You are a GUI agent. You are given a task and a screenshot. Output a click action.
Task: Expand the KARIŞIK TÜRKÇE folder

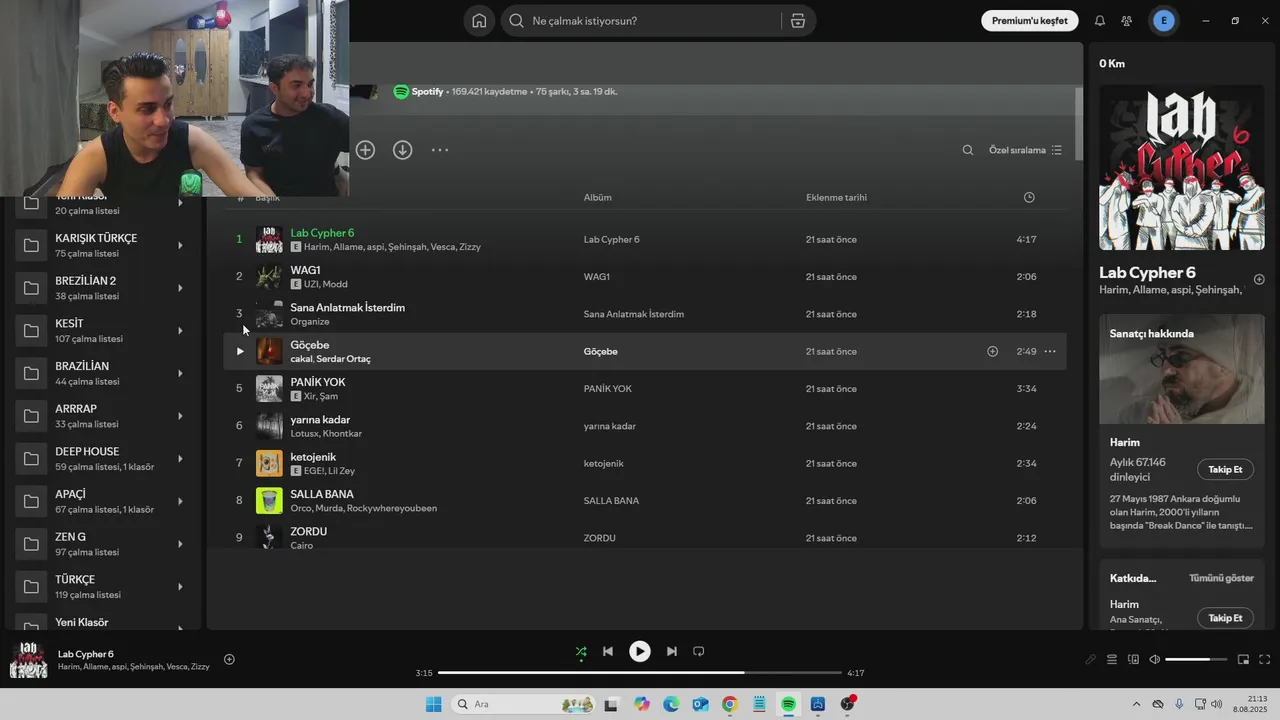pos(180,245)
